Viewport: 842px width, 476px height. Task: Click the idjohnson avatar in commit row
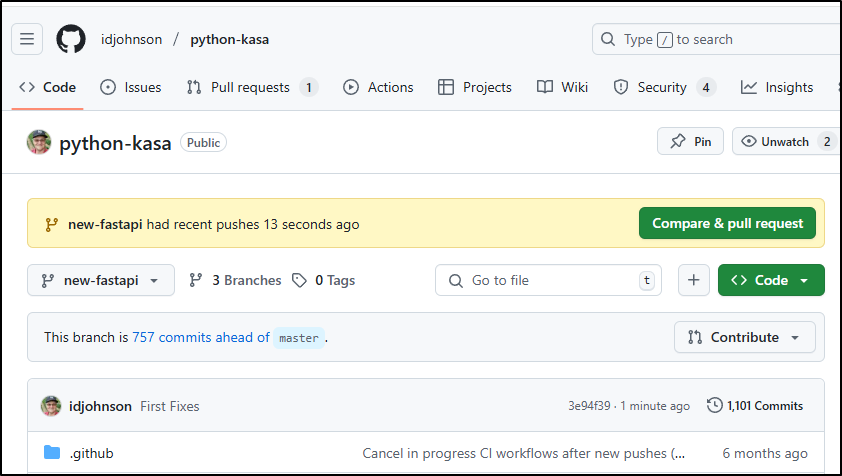(x=51, y=406)
